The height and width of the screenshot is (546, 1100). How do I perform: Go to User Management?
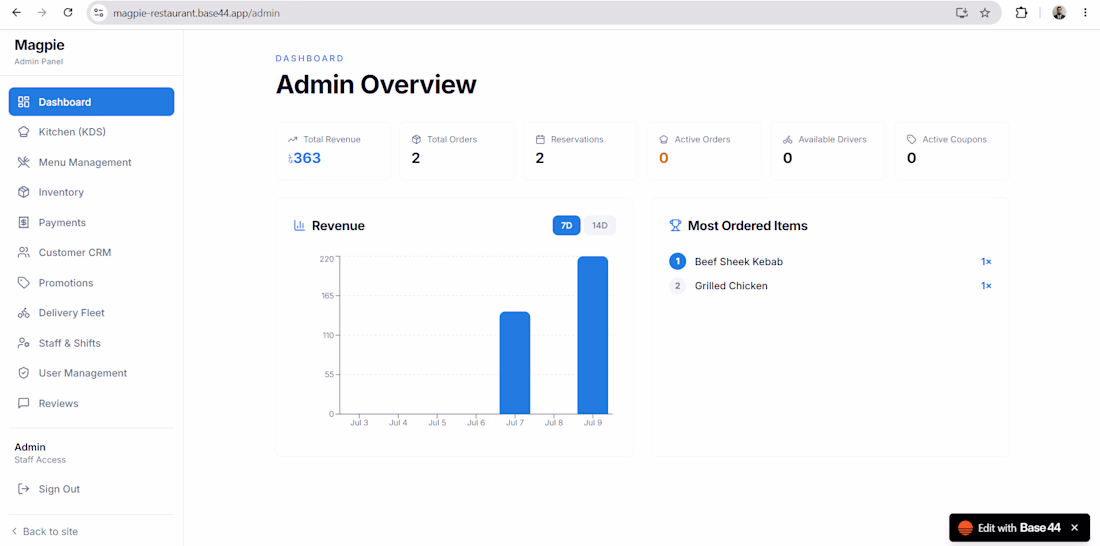91,373
